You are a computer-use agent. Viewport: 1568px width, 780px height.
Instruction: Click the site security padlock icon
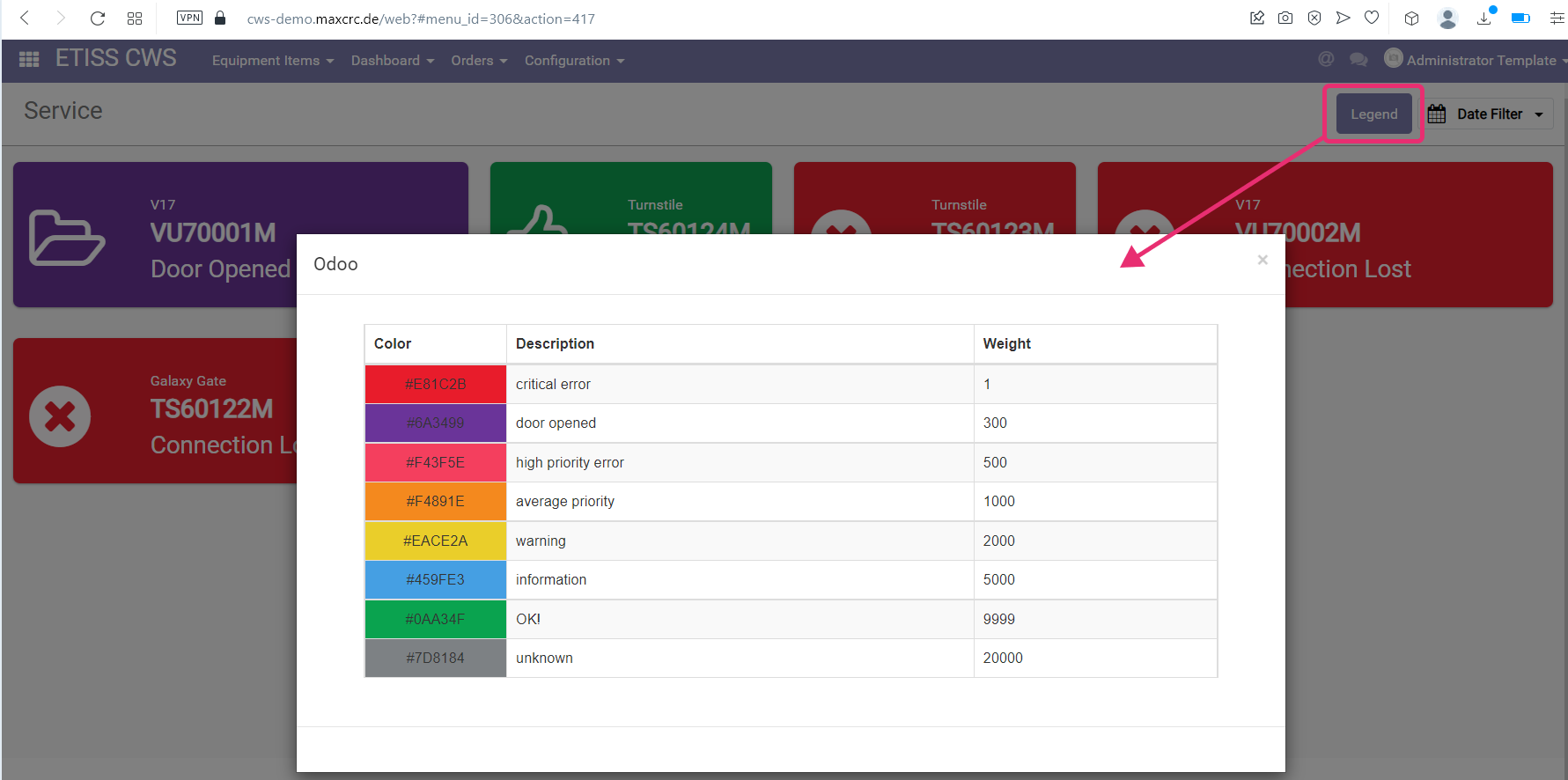[220, 18]
